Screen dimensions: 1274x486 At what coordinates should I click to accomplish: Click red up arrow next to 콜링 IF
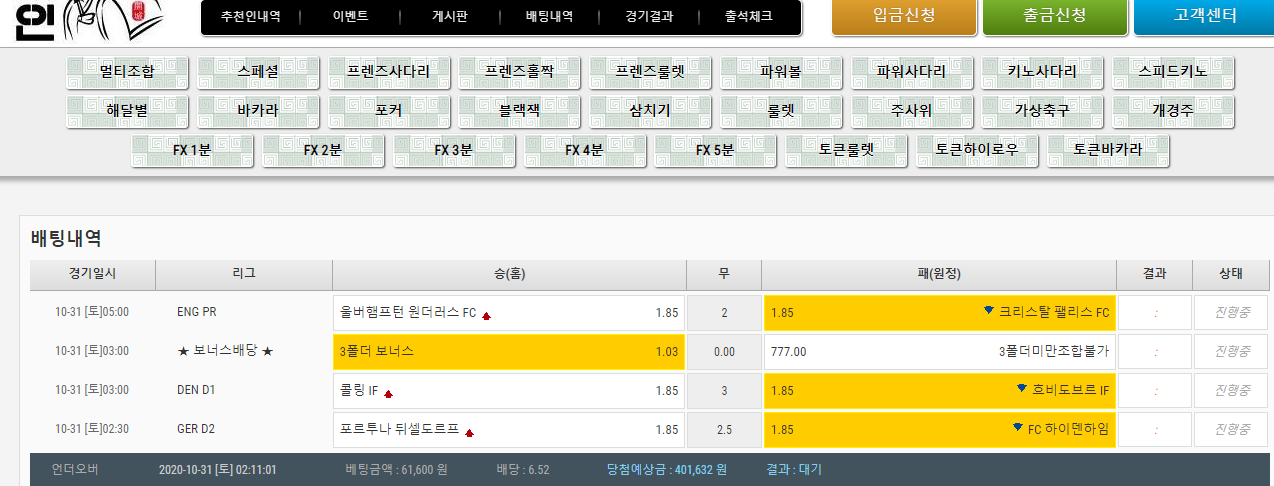[x=388, y=393]
